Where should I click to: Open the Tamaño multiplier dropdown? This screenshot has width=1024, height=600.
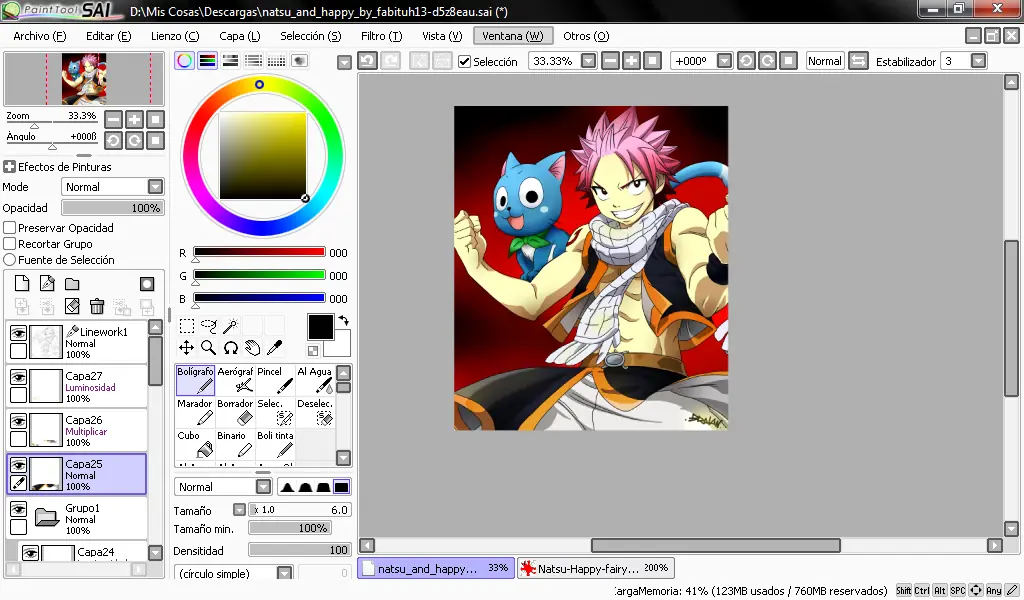point(239,510)
